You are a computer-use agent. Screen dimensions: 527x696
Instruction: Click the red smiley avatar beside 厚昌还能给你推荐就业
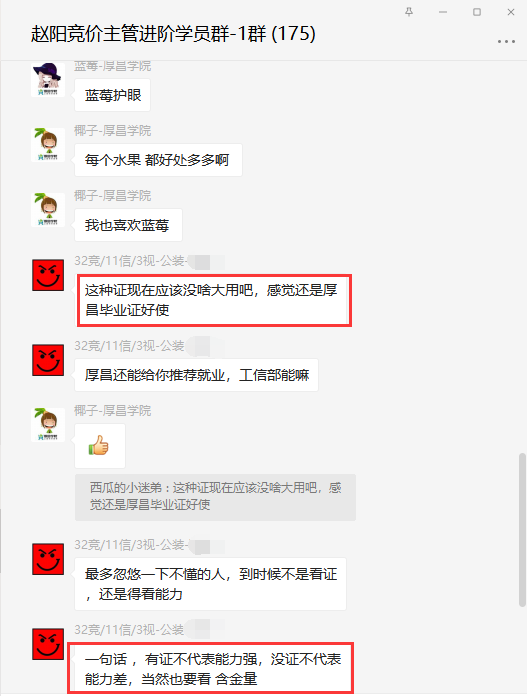(x=48, y=360)
